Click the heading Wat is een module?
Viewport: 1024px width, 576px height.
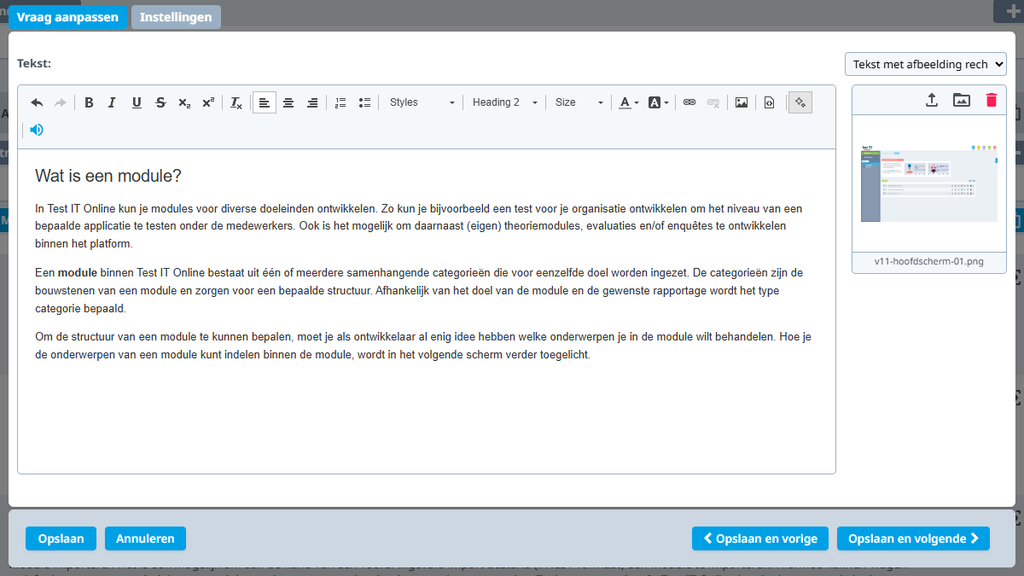(108, 176)
